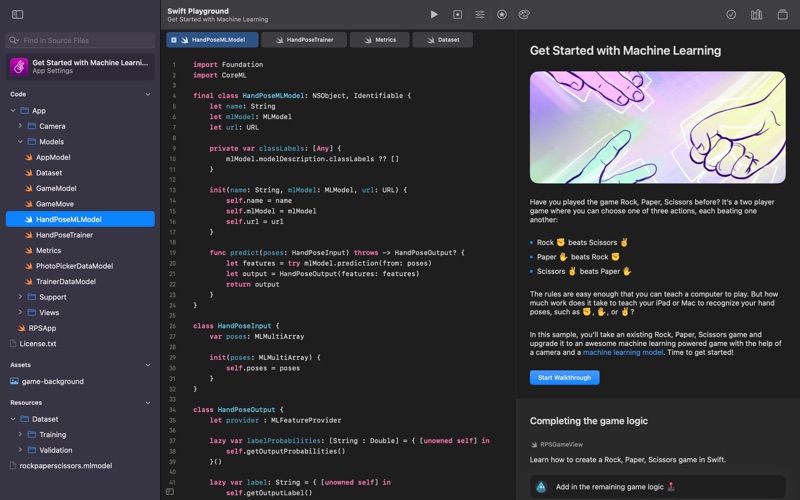Open License.txt file
The width and height of the screenshot is (800, 500).
[x=38, y=344]
